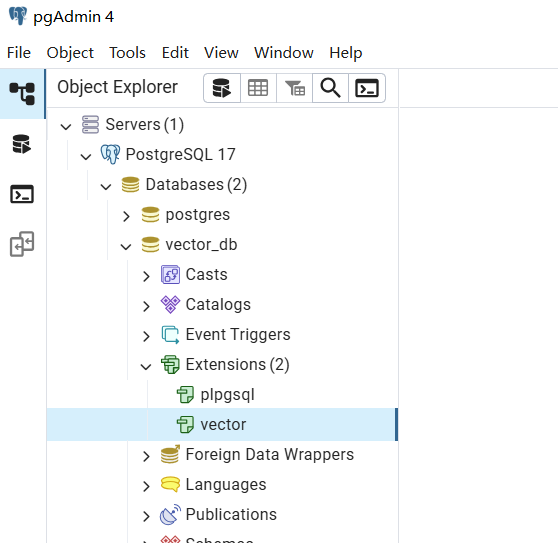558x543 pixels.
Task: Open the Object menu
Action: [70, 53]
